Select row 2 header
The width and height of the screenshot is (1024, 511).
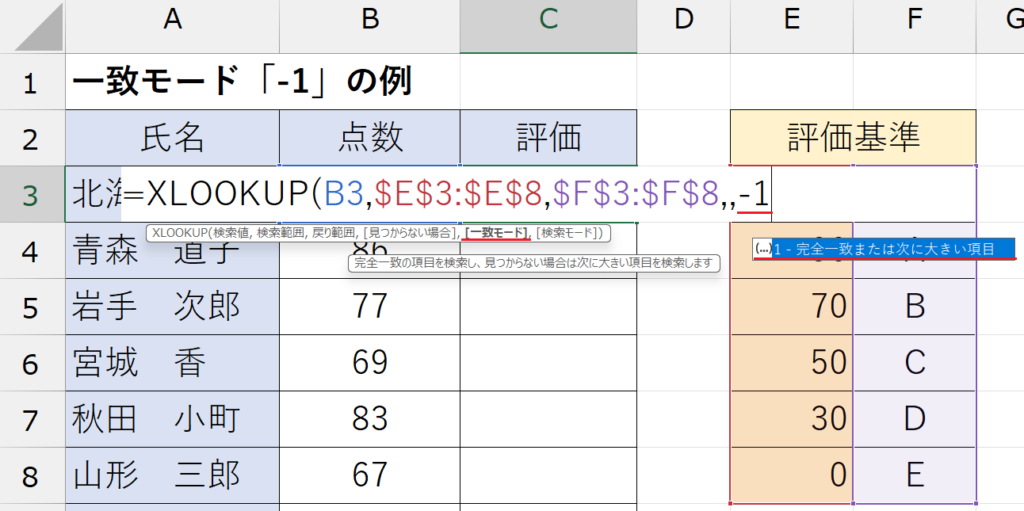coord(33,138)
